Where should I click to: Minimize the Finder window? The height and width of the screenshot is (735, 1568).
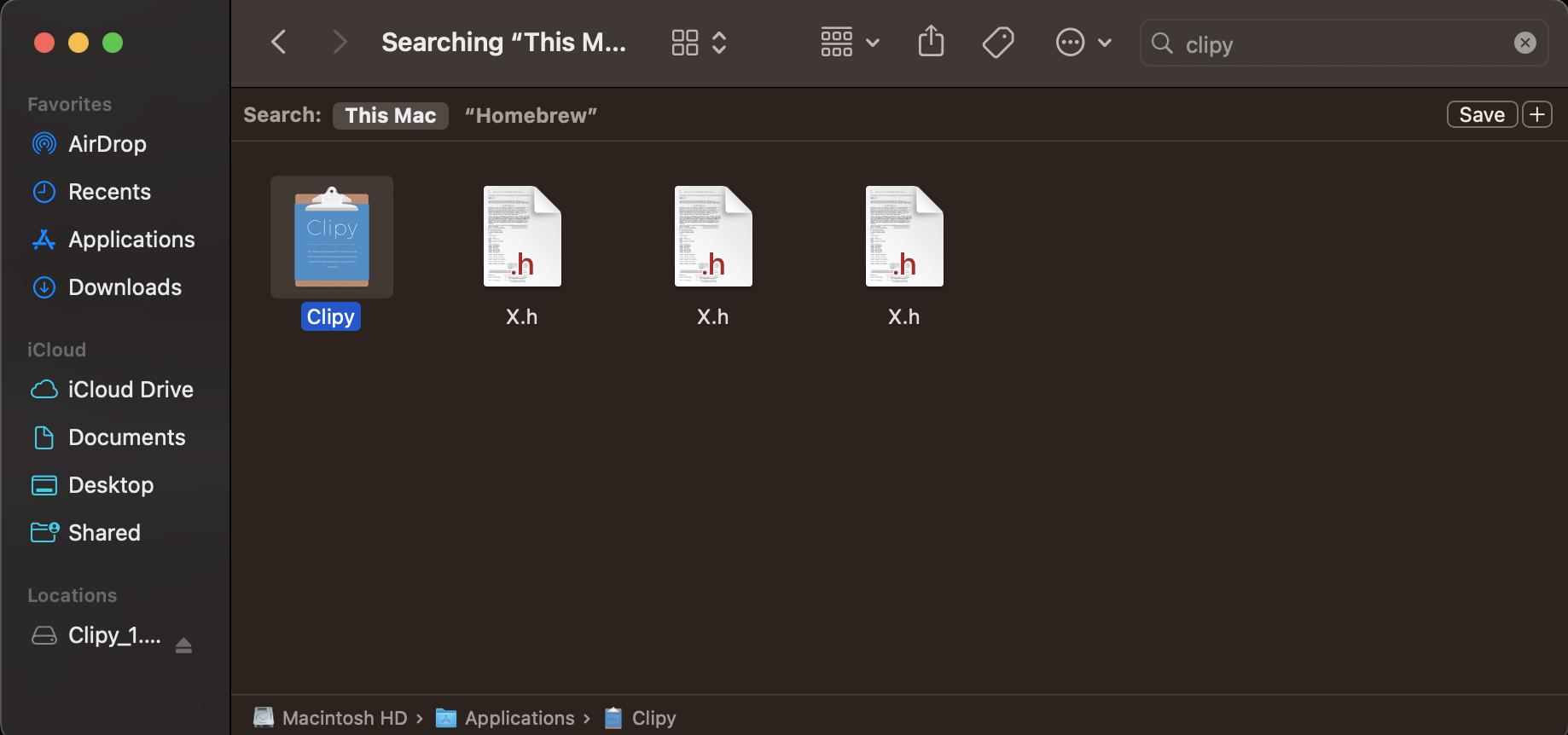pyautogui.click(x=78, y=43)
